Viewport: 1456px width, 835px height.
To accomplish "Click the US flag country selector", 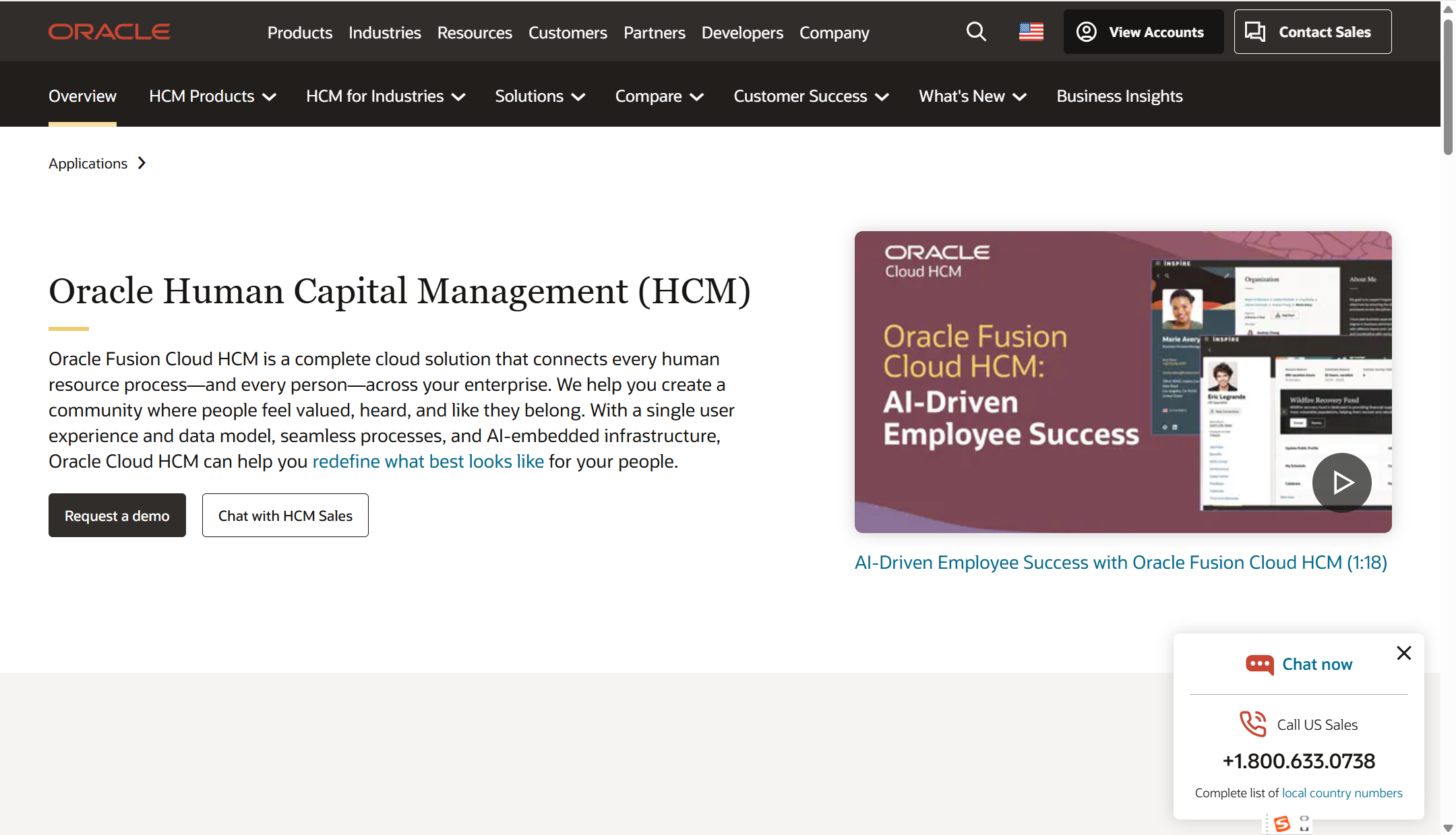I will point(1031,32).
